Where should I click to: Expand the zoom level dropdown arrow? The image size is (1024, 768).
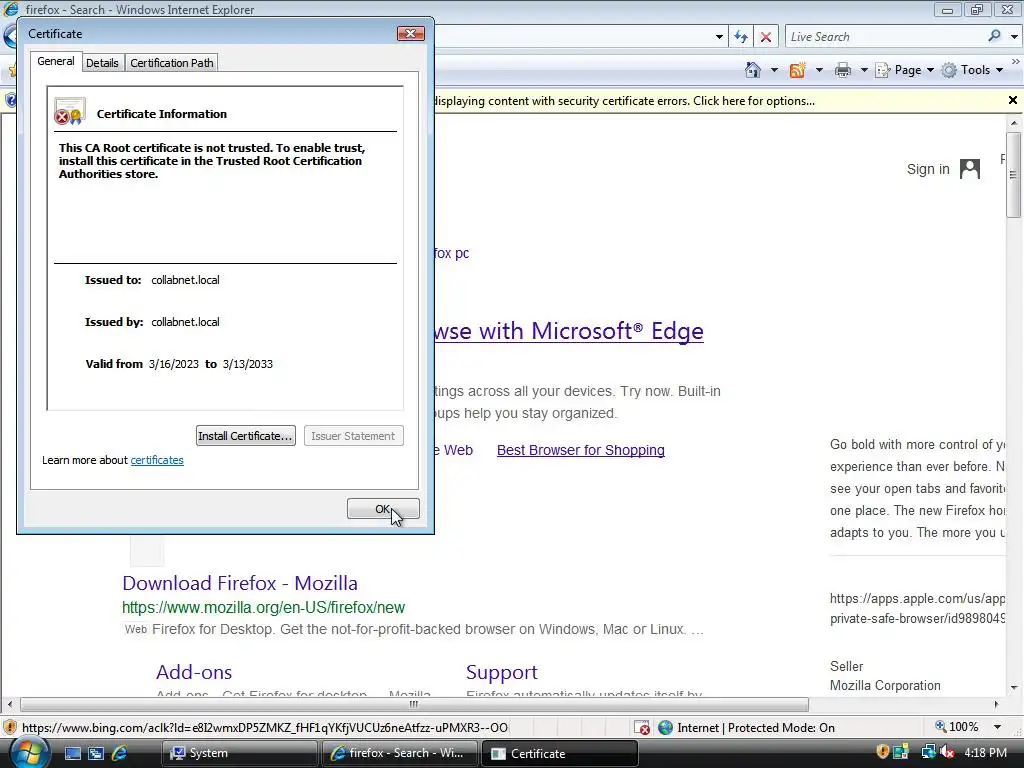(997, 727)
